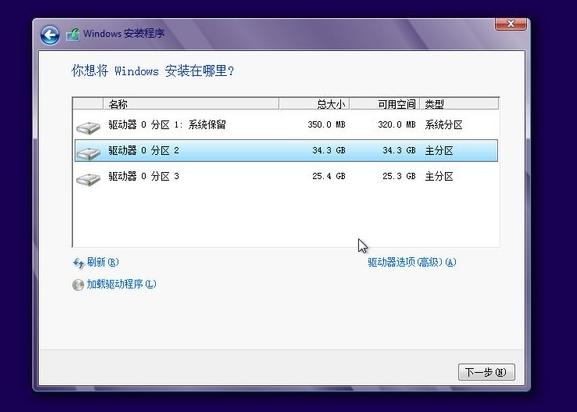
Task: Click the 34.3 GB size of partition 2
Action: (329, 150)
